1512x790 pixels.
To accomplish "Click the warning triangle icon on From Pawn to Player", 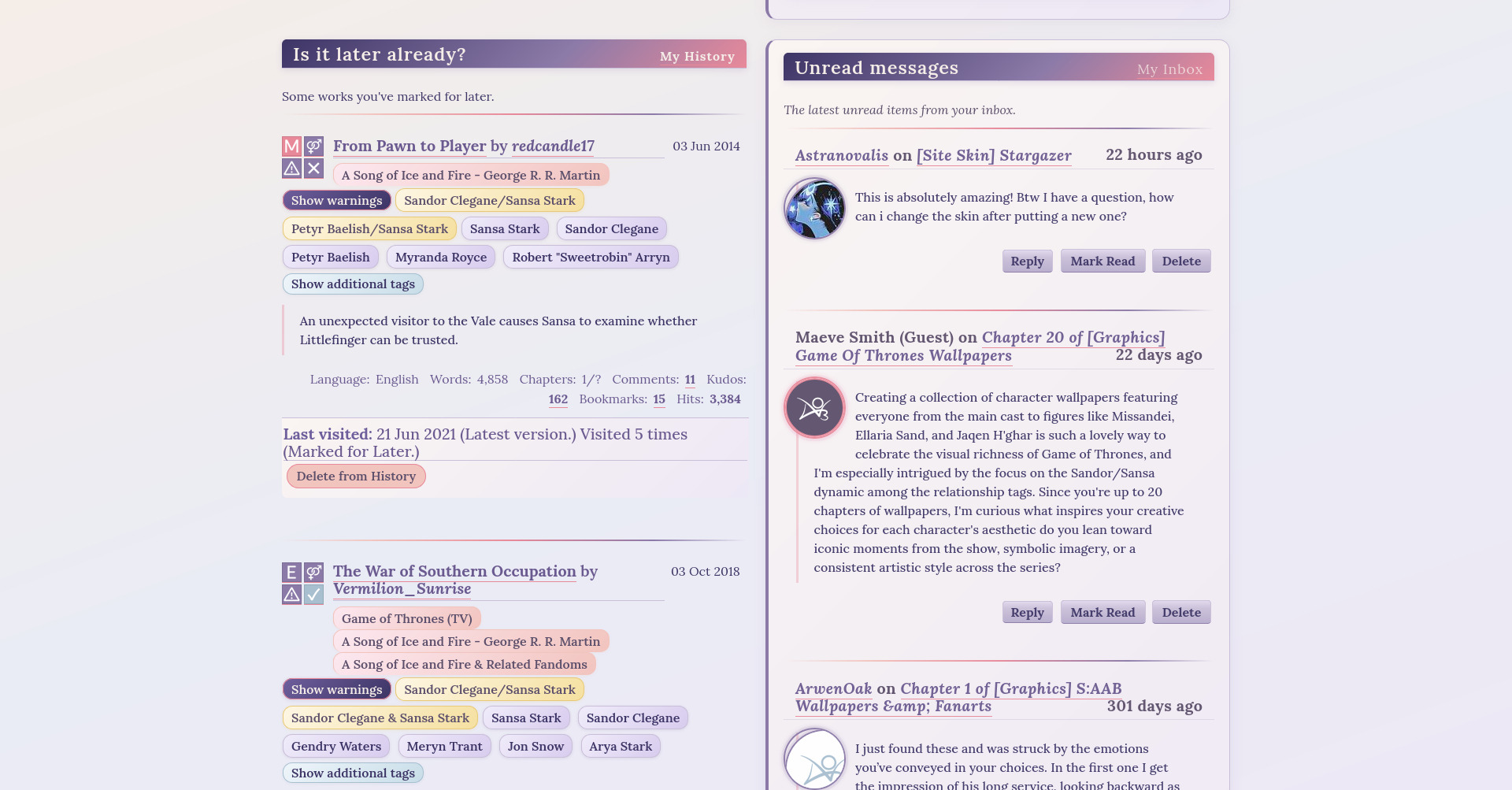I will [291, 168].
